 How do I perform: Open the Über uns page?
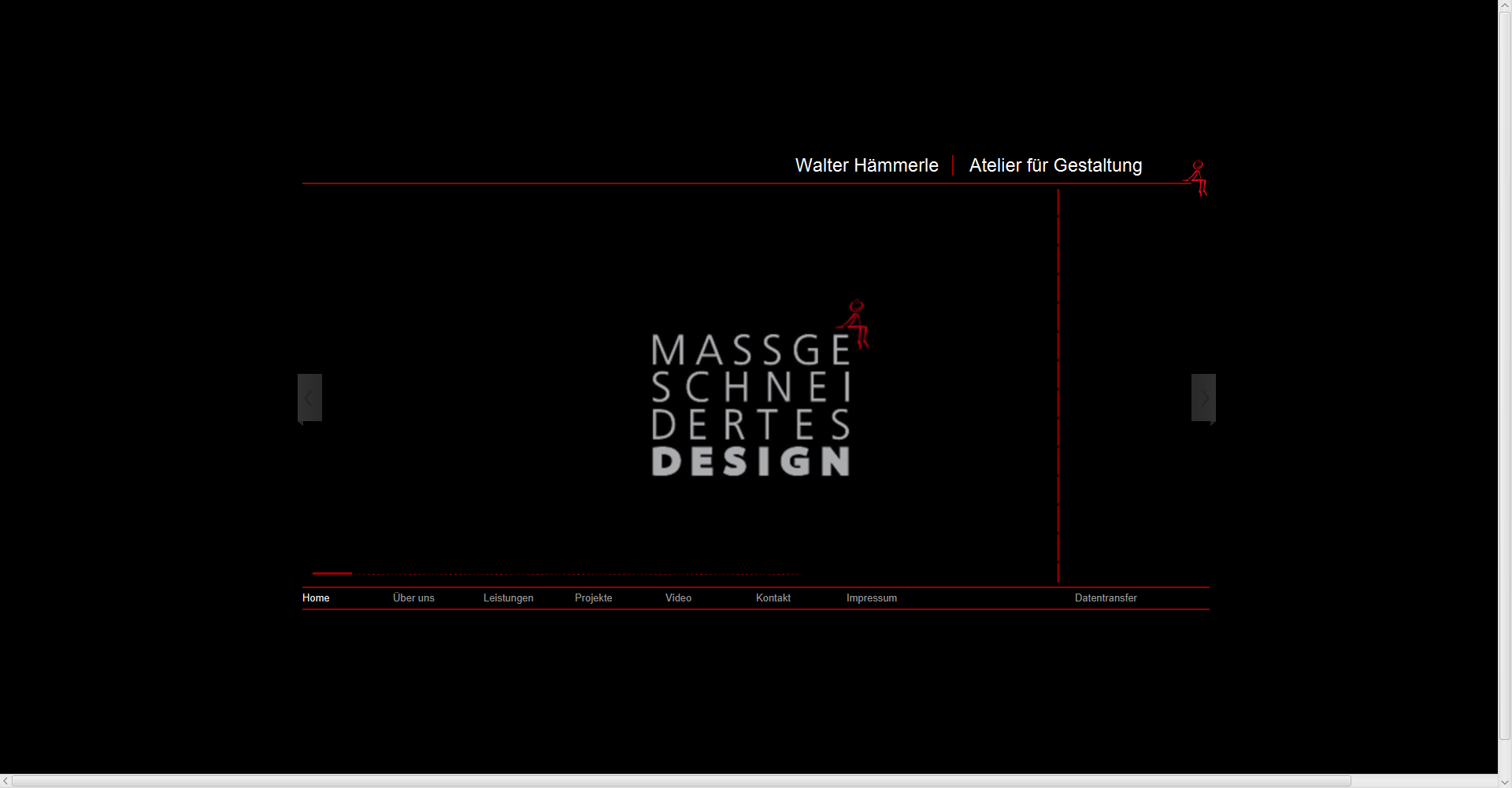coord(413,598)
